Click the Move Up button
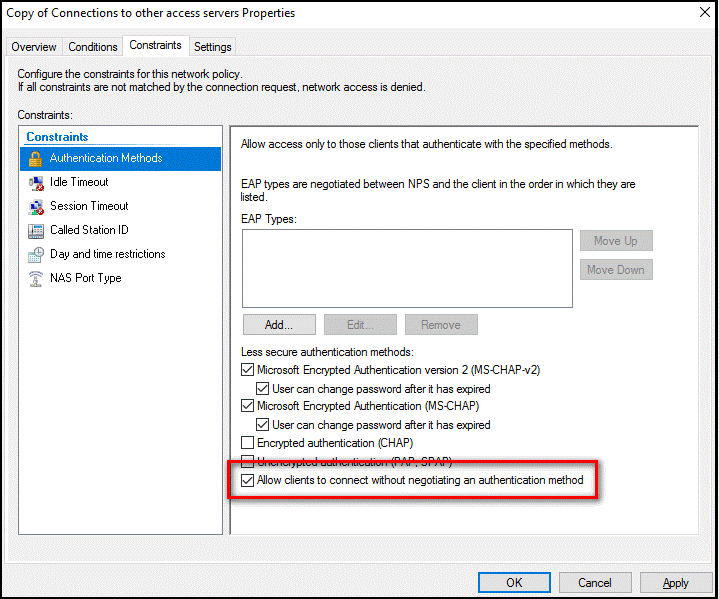 click(616, 241)
